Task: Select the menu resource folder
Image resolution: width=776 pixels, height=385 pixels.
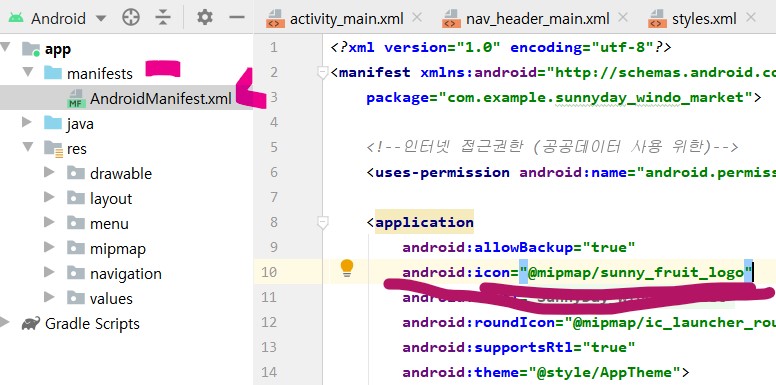Action: point(109,224)
